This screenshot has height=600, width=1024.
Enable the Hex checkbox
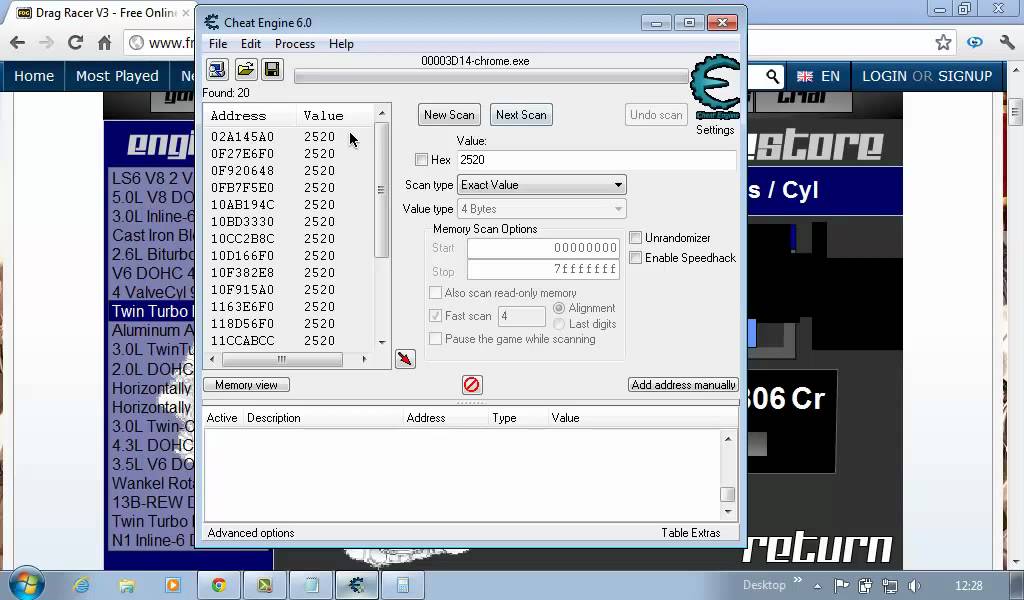point(421,159)
